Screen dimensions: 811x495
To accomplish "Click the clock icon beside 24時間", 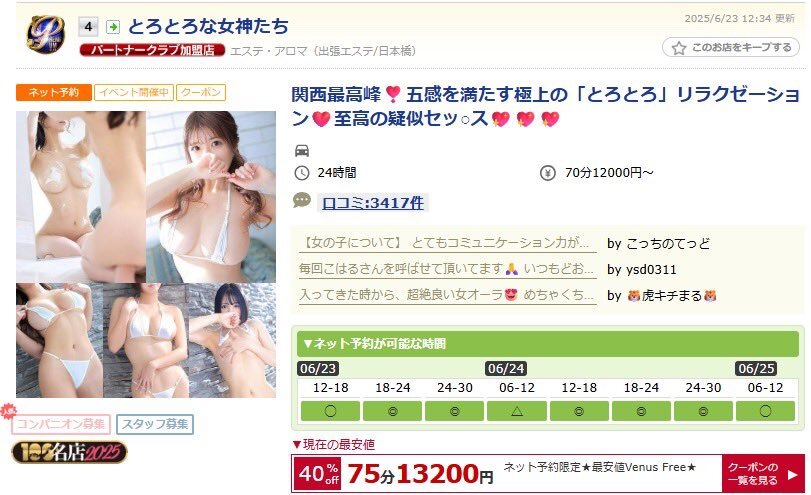I will [x=302, y=173].
